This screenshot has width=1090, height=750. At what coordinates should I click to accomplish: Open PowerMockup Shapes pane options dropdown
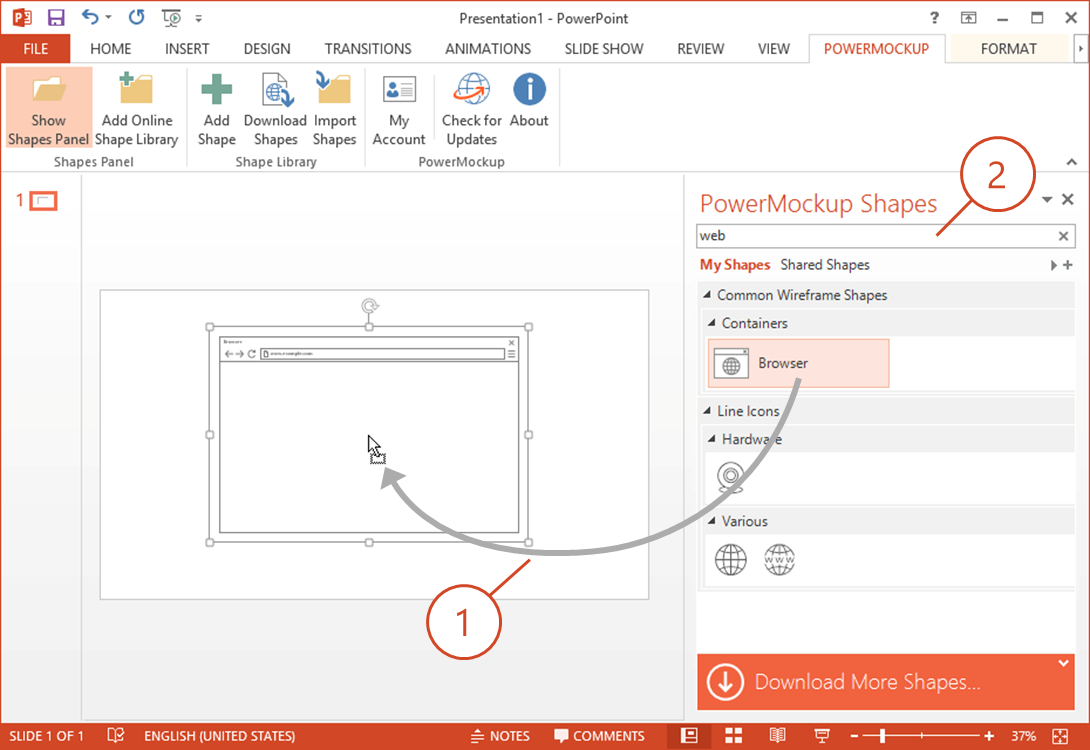tap(1047, 199)
